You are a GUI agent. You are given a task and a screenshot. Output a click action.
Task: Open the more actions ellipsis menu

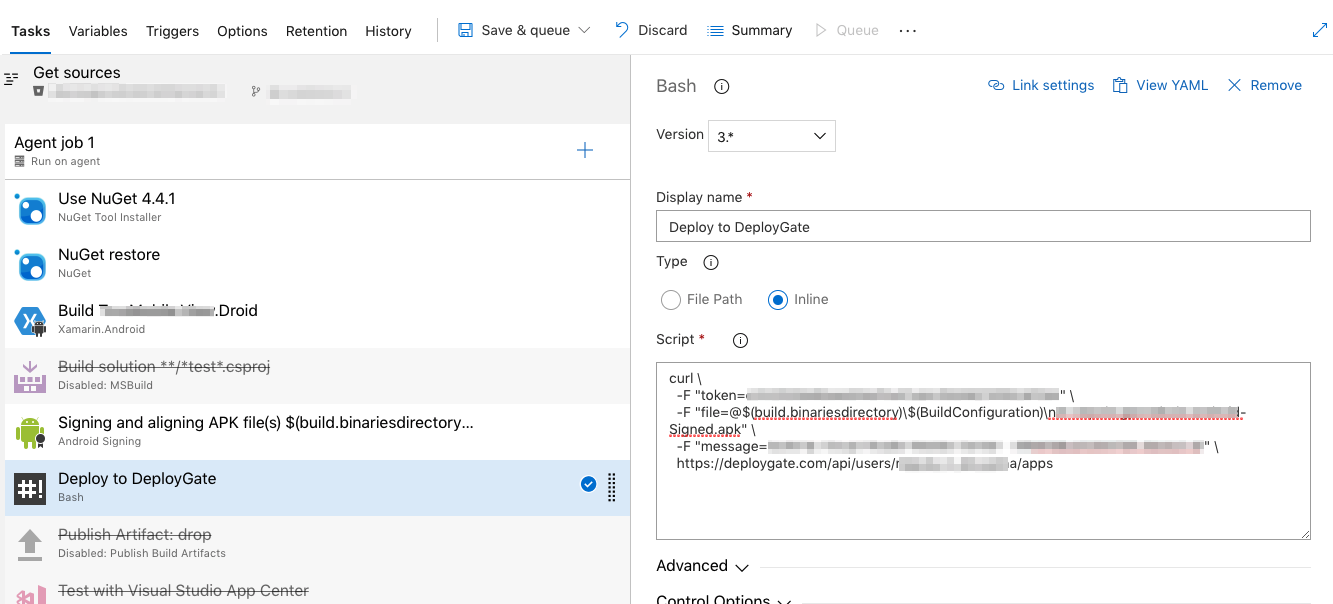pos(907,31)
